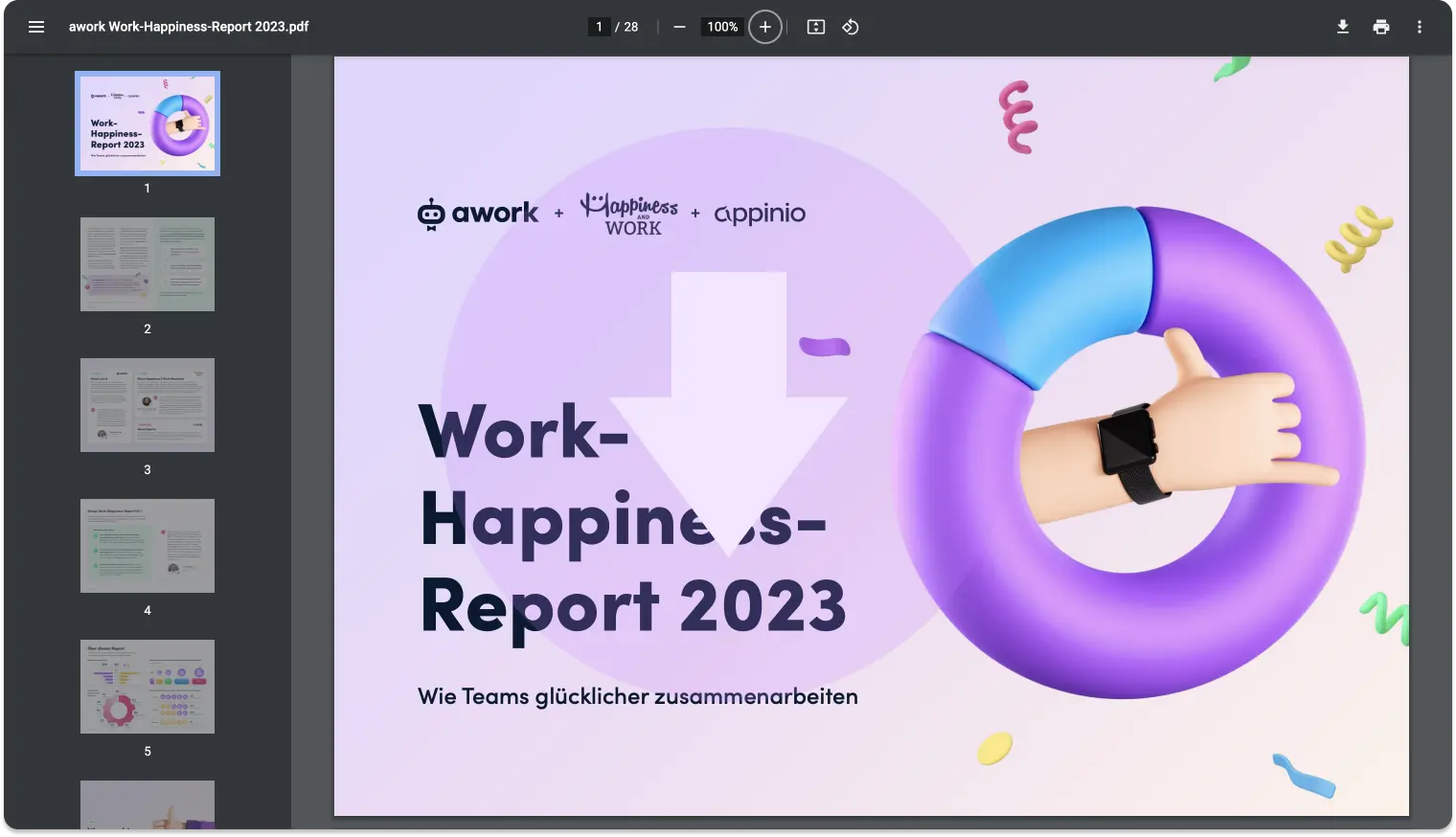This screenshot has height=837, width=1456.
Task: Click the fit to page icon
Action: click(x=816, y=27)
